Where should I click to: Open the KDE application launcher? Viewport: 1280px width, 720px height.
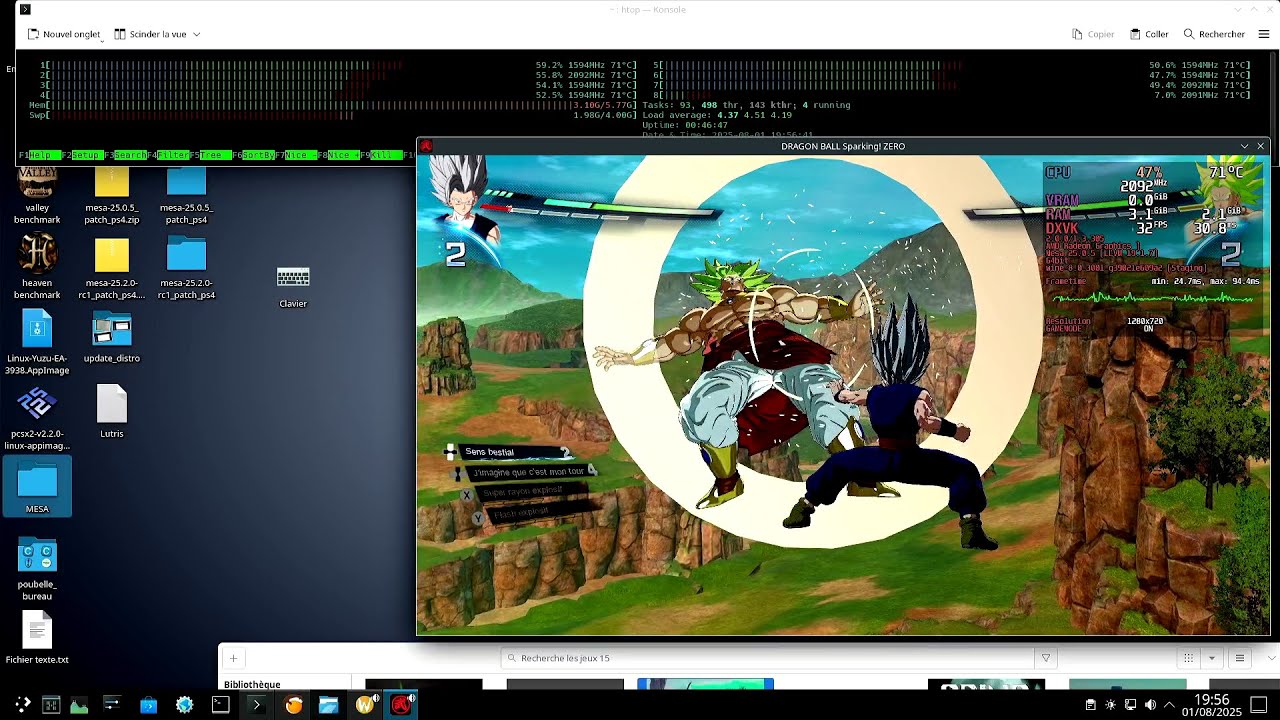click(22, 705)
